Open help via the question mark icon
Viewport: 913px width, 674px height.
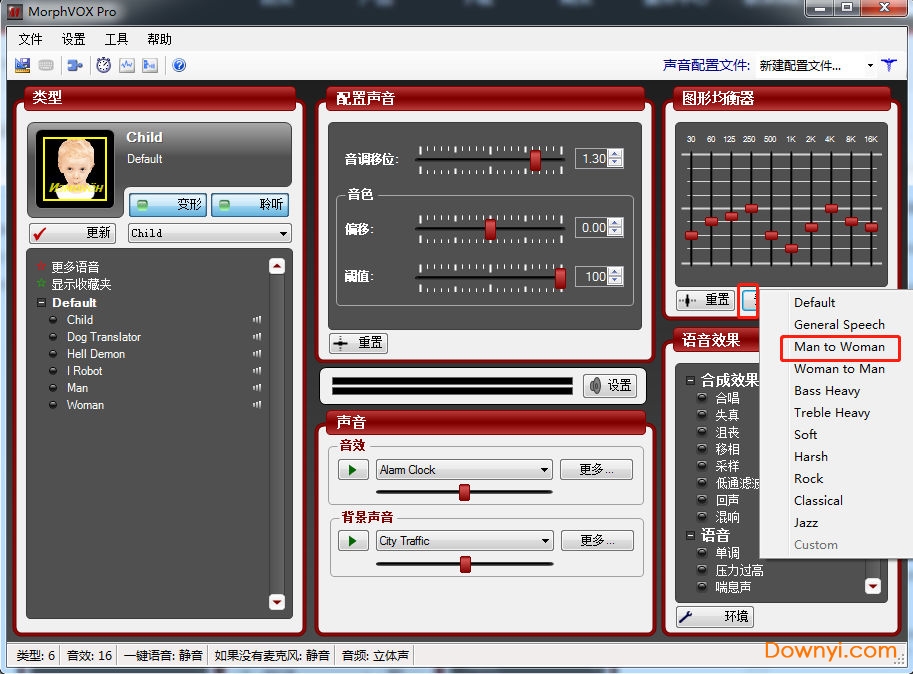180,65
